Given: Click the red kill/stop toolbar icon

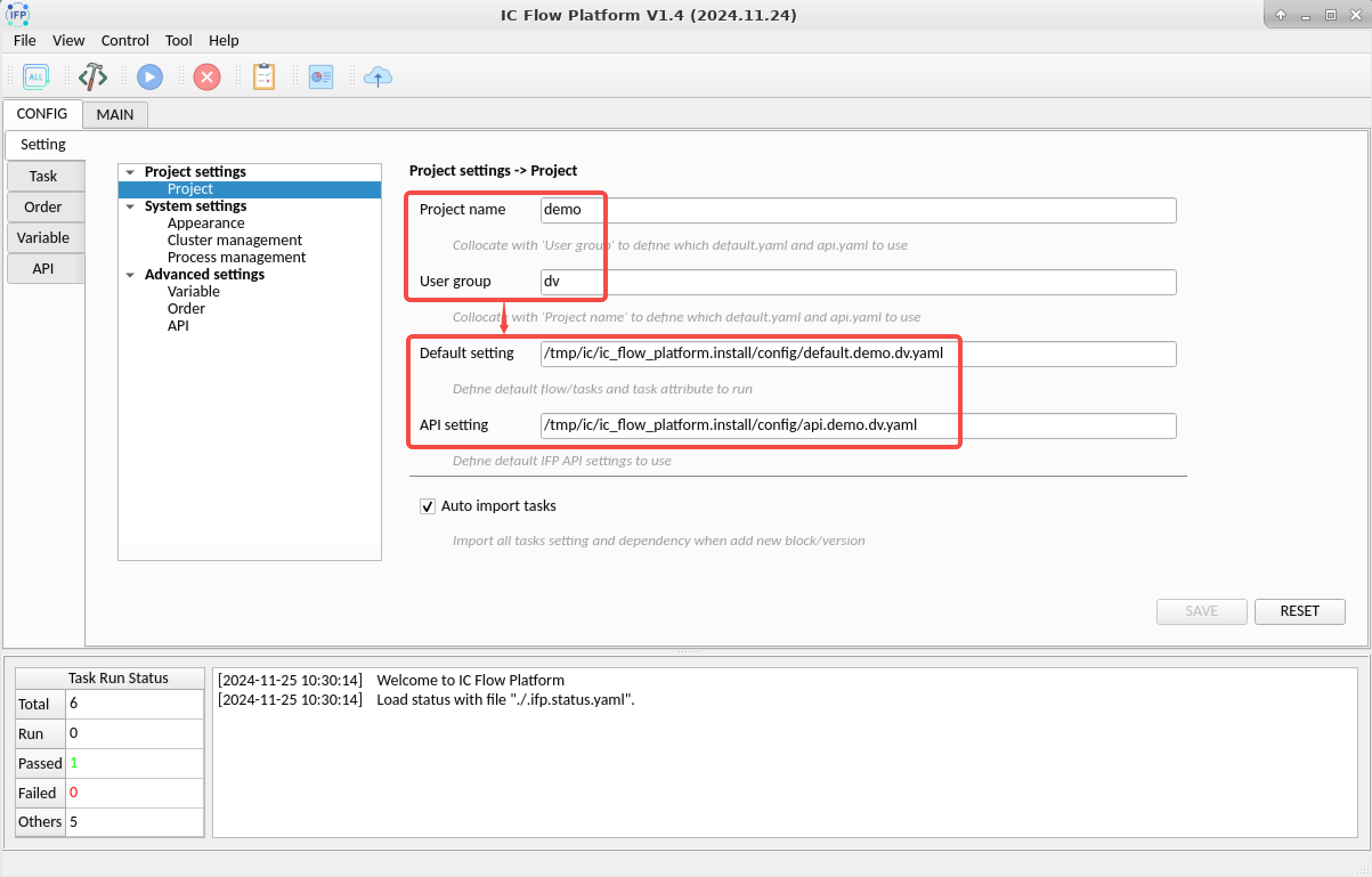Looking at the screenshot, I should [207, 77].
